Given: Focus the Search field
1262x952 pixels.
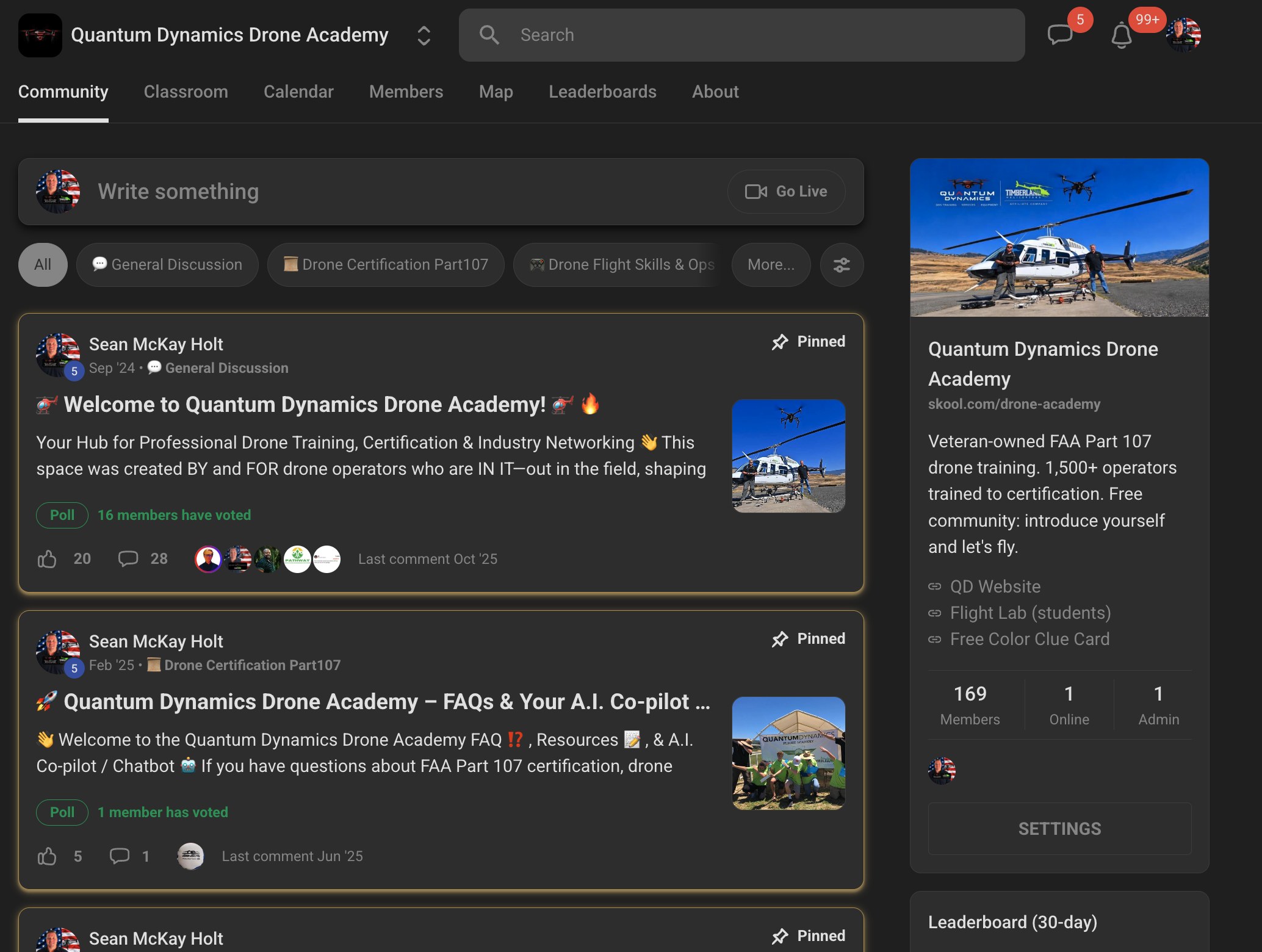Looking at the screenshot, I should 741,35.
